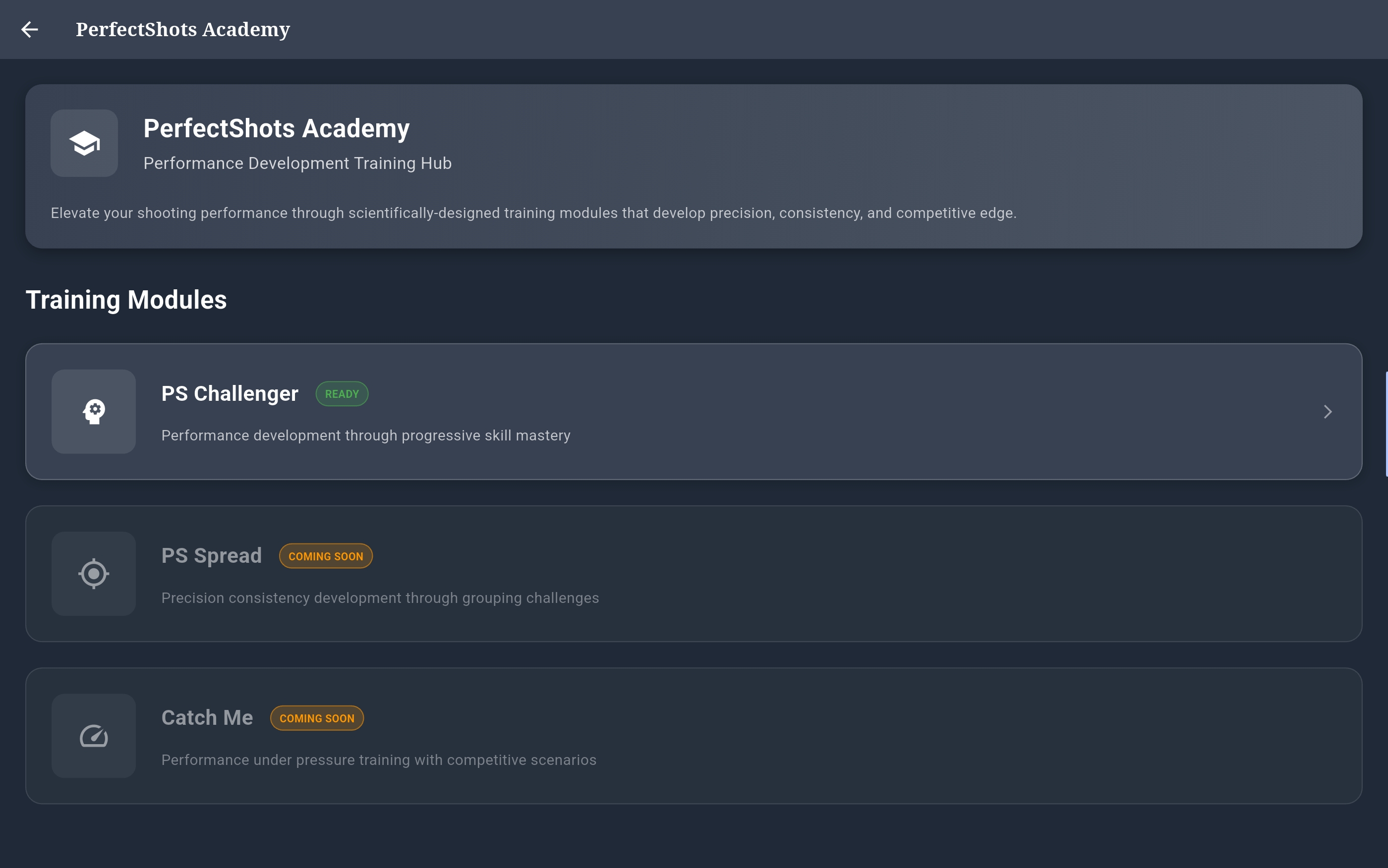Viewport: 1388px width, 868px height.
Task: Click the PerfectShots Academy card heading
Action: (276, 128)
